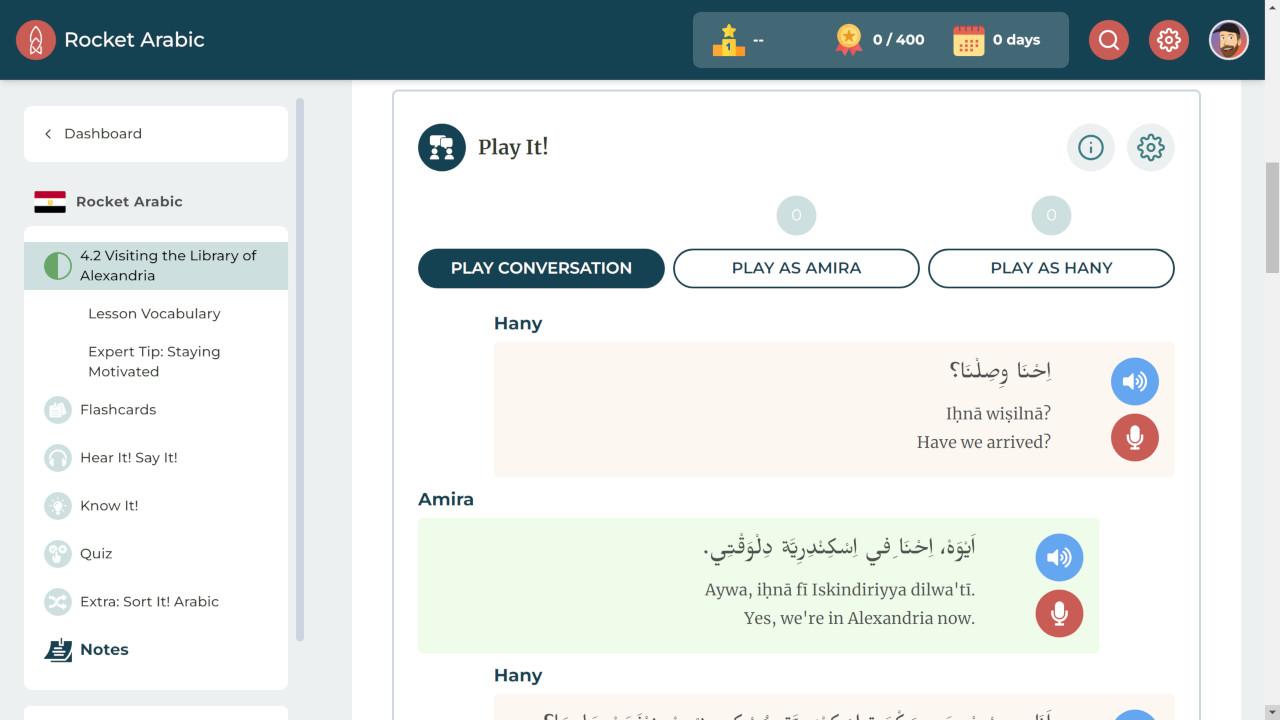Click the Rocket Arabic header title

point(134,40)
